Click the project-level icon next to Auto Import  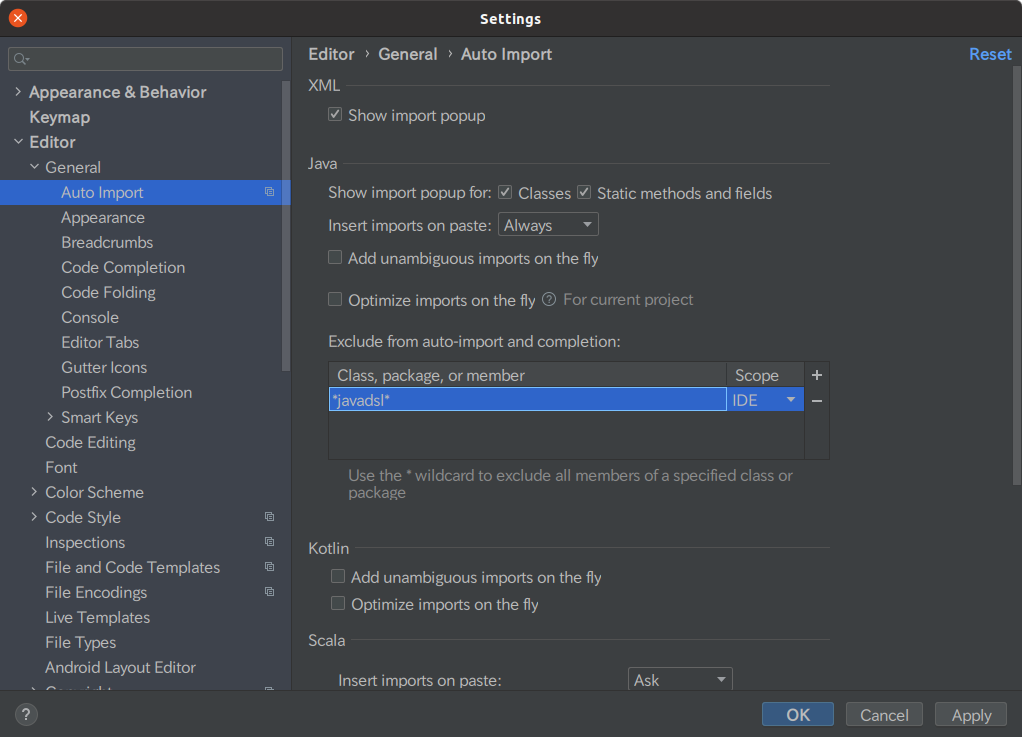269,192
